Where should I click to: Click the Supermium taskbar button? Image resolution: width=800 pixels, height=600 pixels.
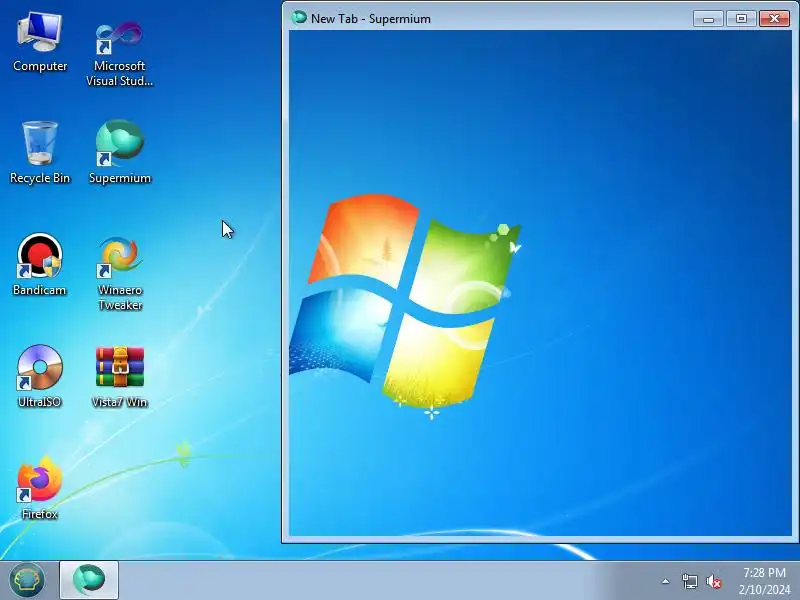pos(89,580)
